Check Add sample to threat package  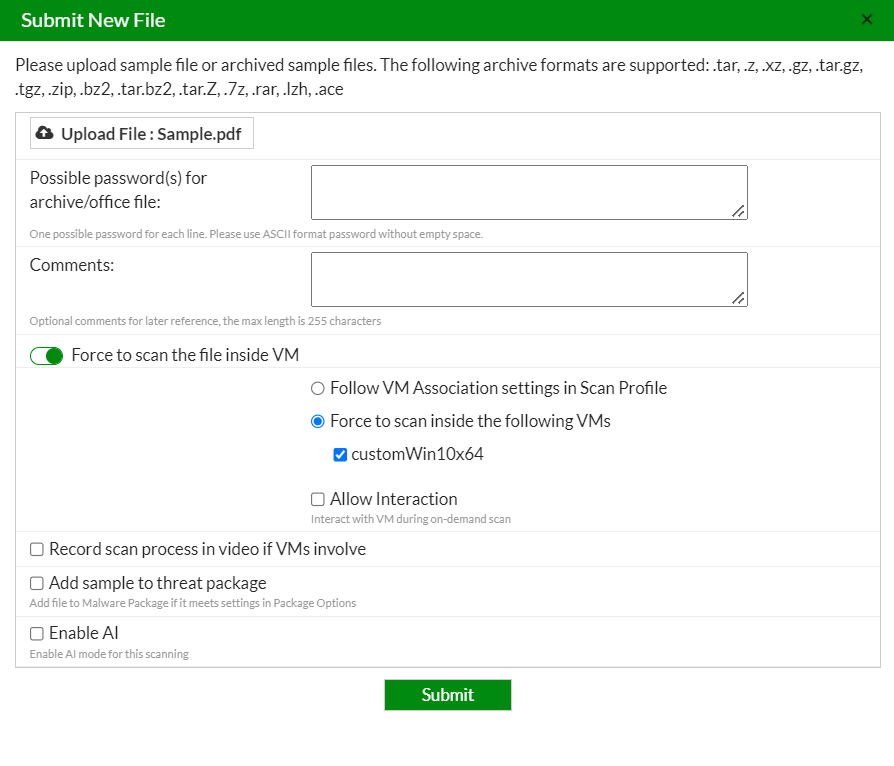point(37,583)
